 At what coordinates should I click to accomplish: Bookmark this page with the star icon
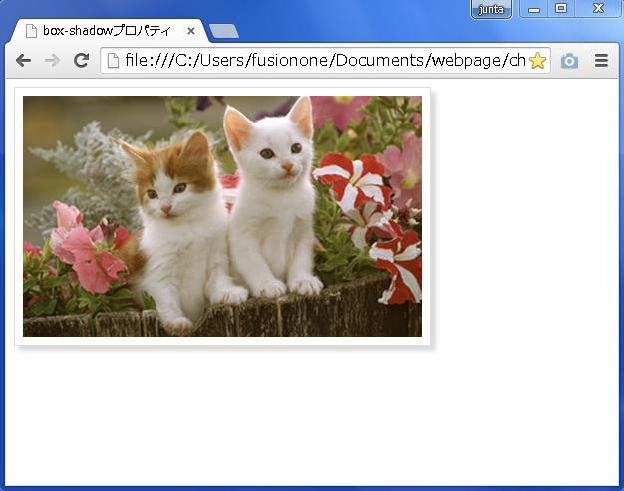coord(538,61)
